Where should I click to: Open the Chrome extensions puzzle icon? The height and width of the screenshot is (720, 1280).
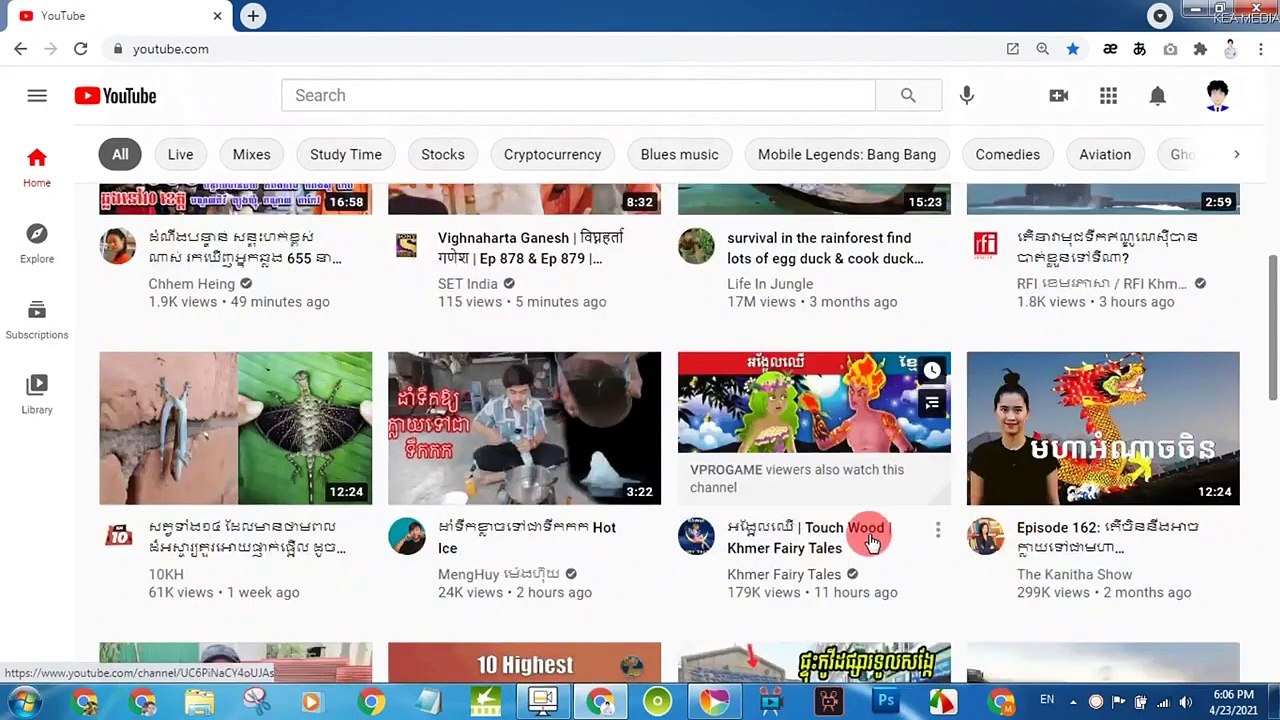[x=1200, y=49]
